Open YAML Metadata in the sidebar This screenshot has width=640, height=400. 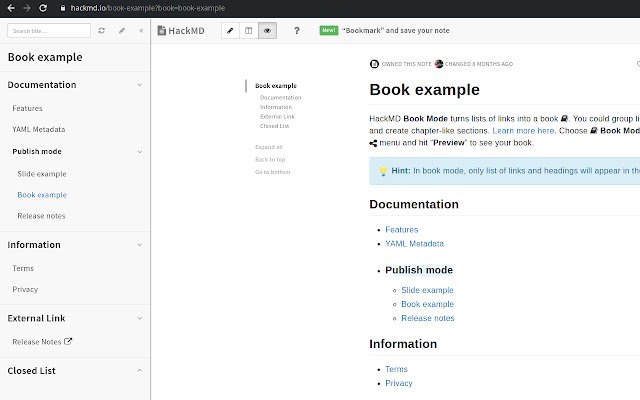click(39, 129)
